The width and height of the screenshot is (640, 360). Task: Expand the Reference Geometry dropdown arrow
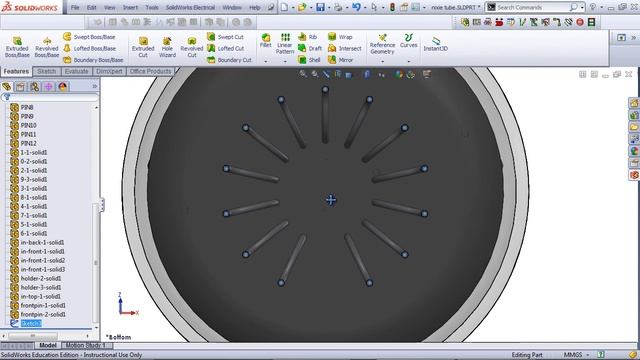coord(382,62)
